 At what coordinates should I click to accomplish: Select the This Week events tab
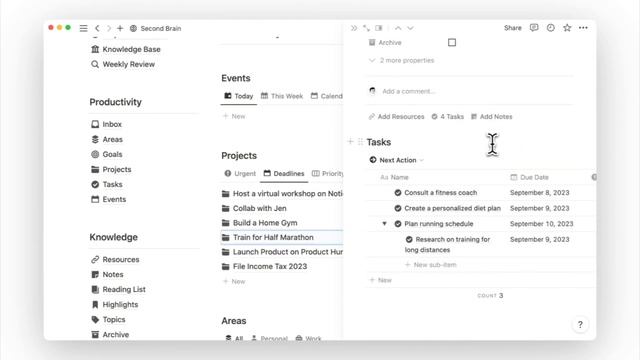click(x=282, y=96)
